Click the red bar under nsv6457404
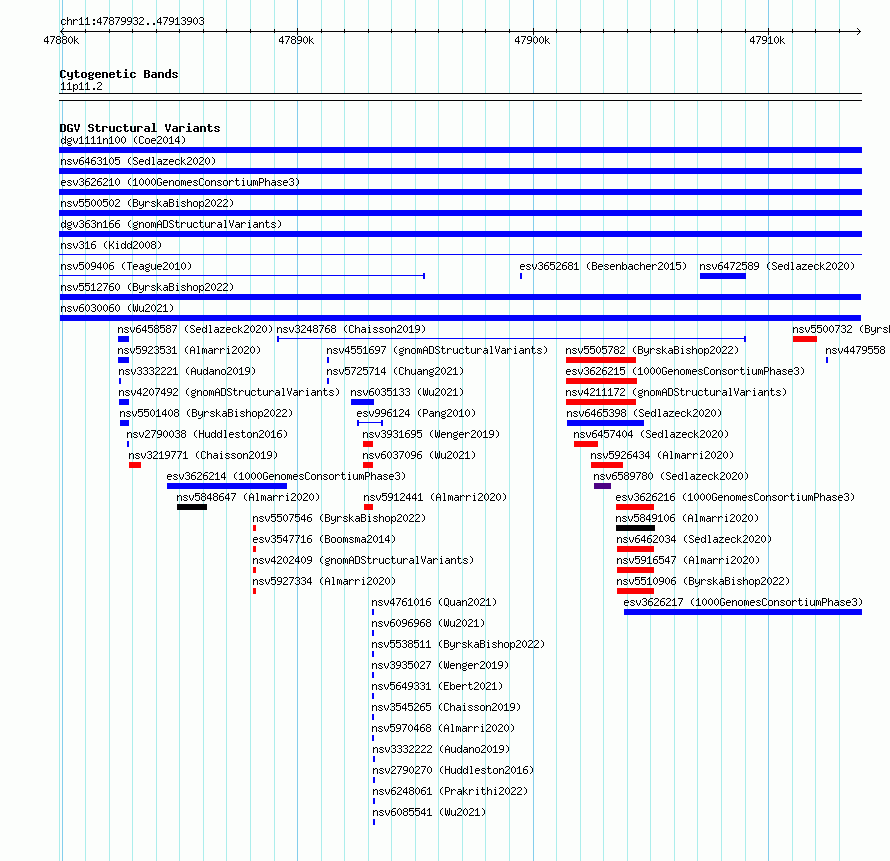 point(586,444)
